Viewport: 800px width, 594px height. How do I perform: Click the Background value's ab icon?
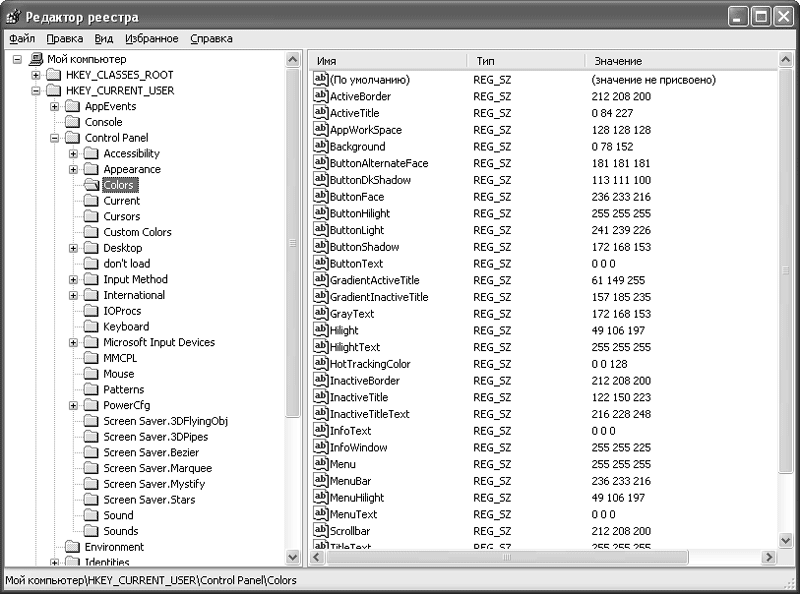(321, 146)
